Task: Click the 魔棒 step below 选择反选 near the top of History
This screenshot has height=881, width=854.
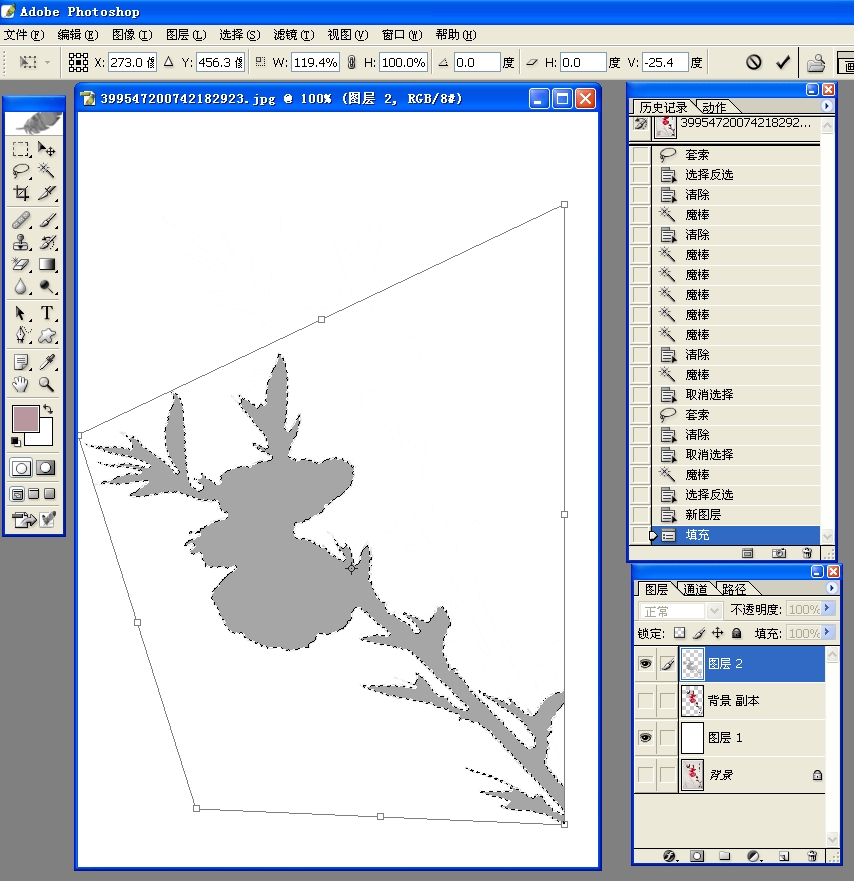Action: 696,215
